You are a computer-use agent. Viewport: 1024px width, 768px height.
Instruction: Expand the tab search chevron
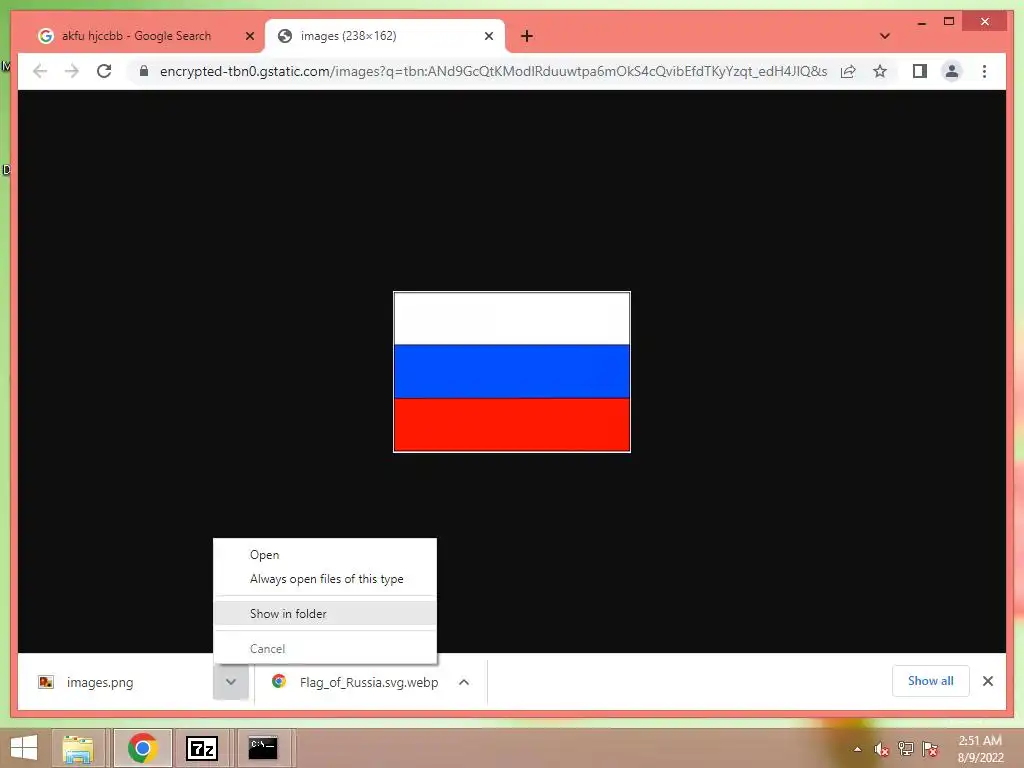click(x=884, y=36)
